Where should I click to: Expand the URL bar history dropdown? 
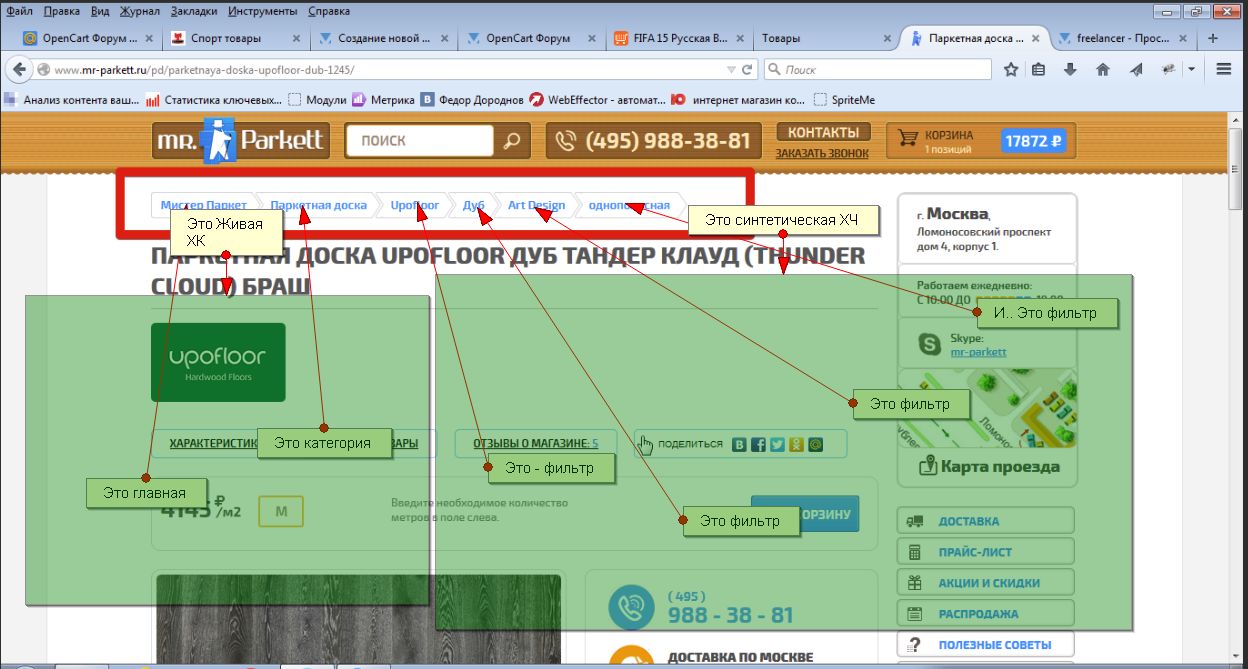(x=731, y=70)
